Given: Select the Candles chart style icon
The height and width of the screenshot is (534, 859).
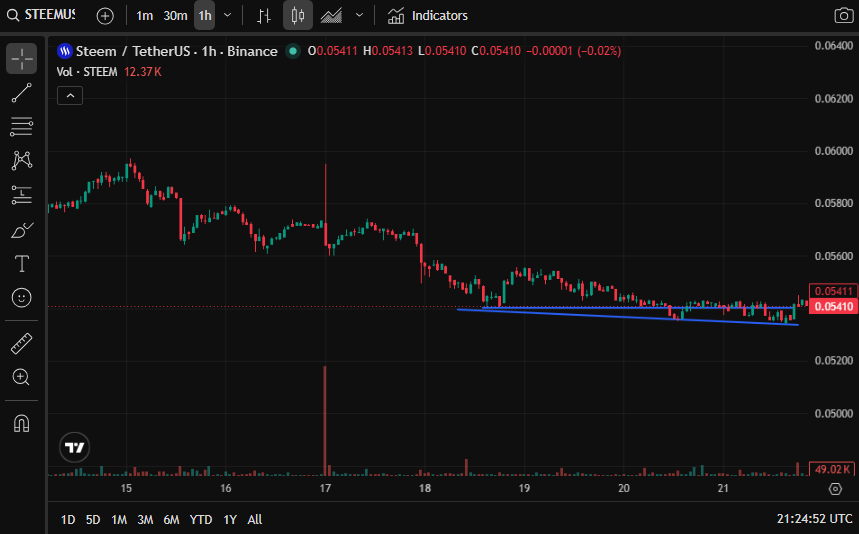Looking at the screenshot, I should point(297,15).
